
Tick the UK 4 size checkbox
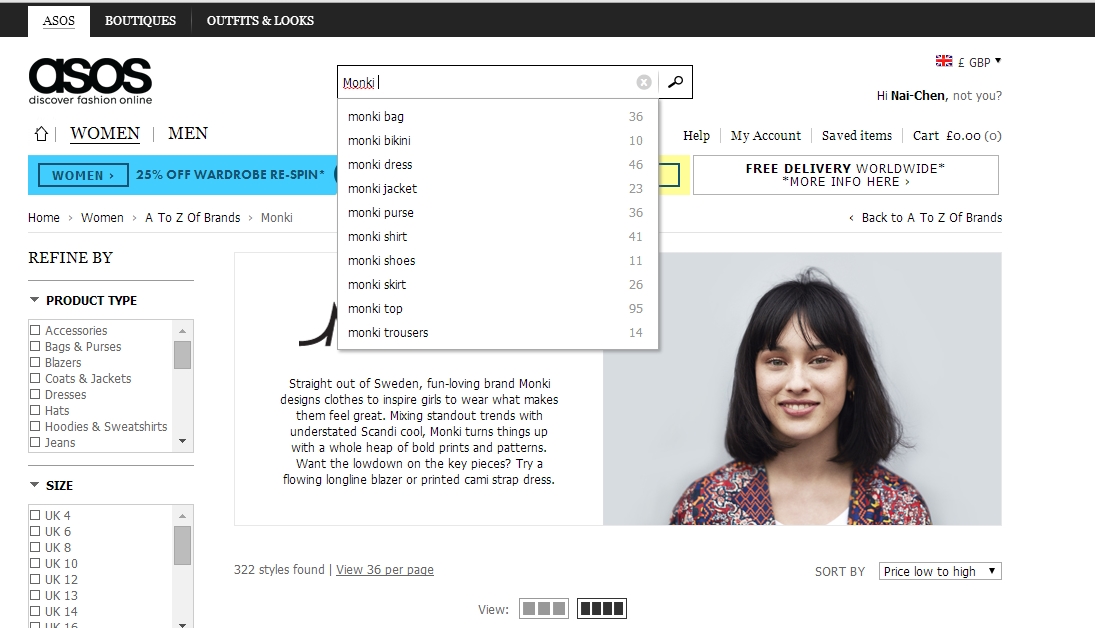35,515
